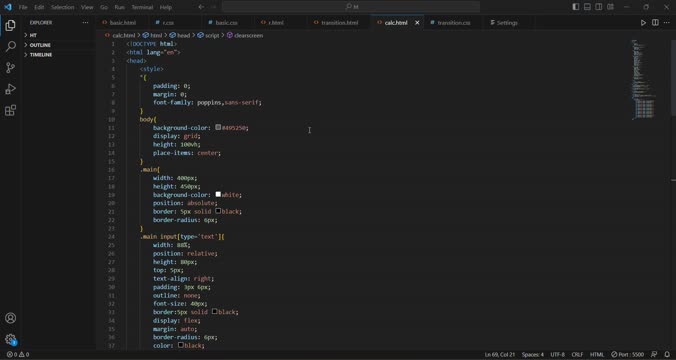This screenshot has width=676, height=360.
Task: Open the Search view in the activity bar
Action: coord(10,46)
